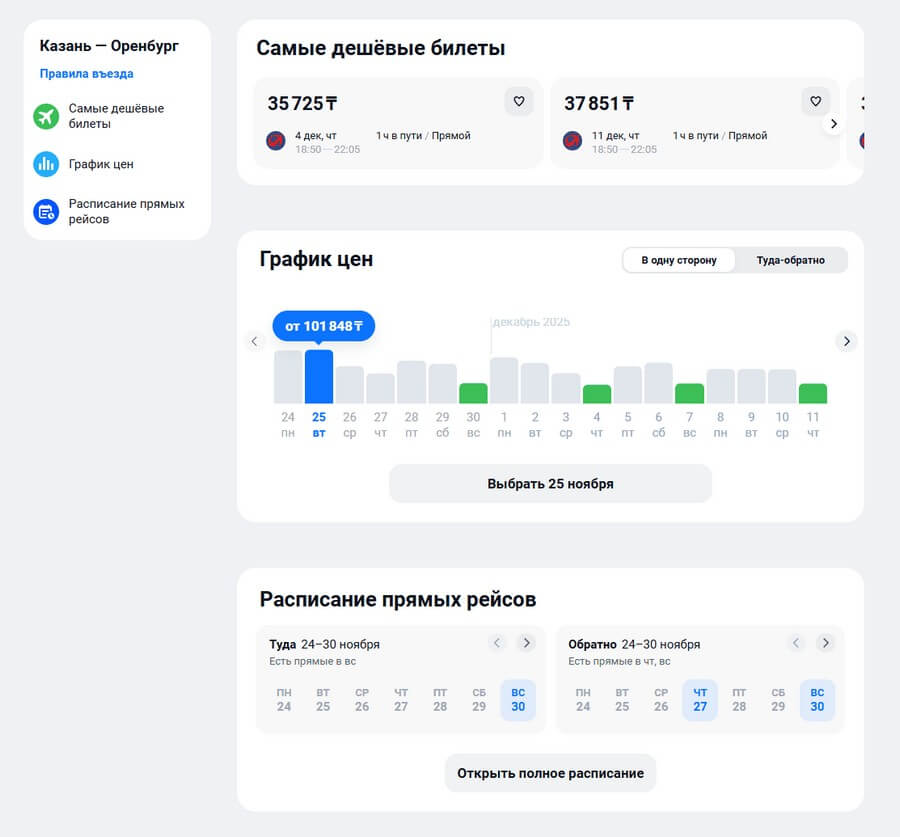Select the В одну сторону option

679,261
